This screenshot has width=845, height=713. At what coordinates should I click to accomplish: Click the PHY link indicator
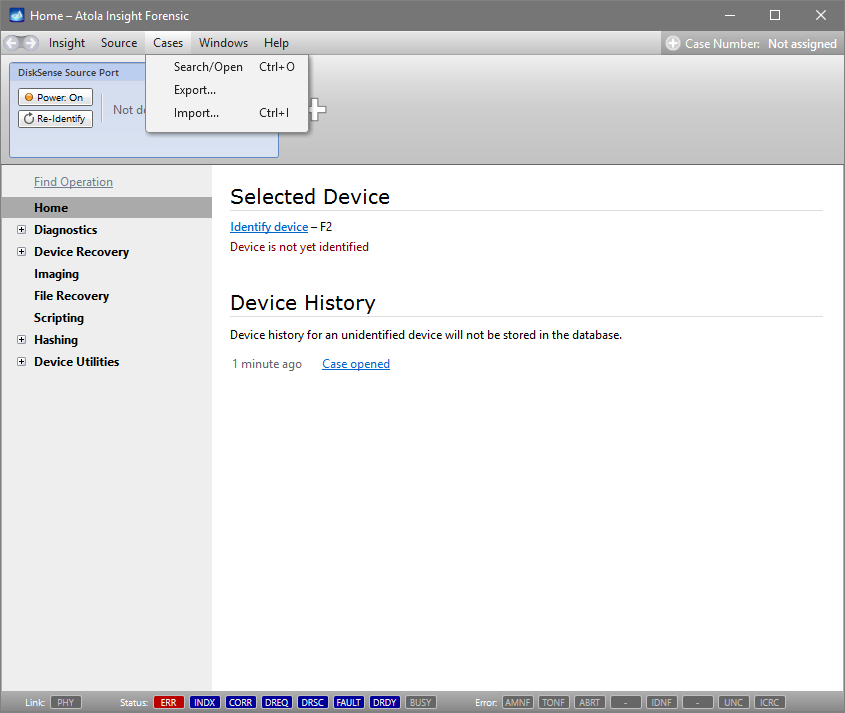(x=65, y=702)
